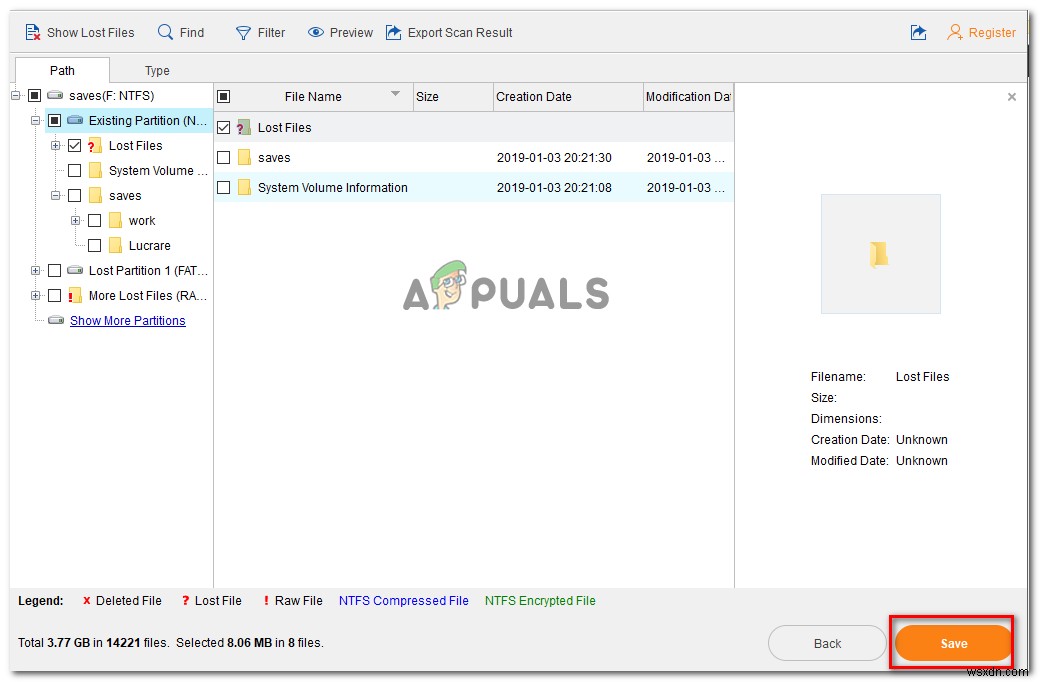
Task: Click System Volume Information folder icon in list
Action: pyautogui.click(x=244, y=187)
